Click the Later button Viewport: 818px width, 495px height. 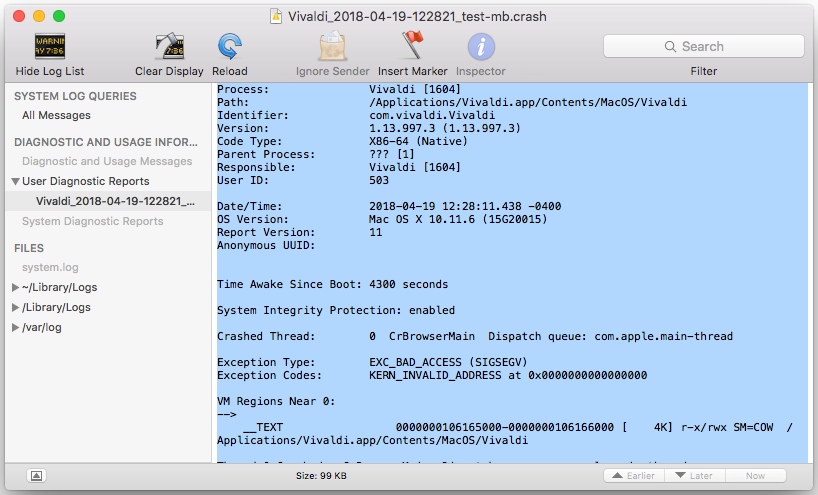694,476
